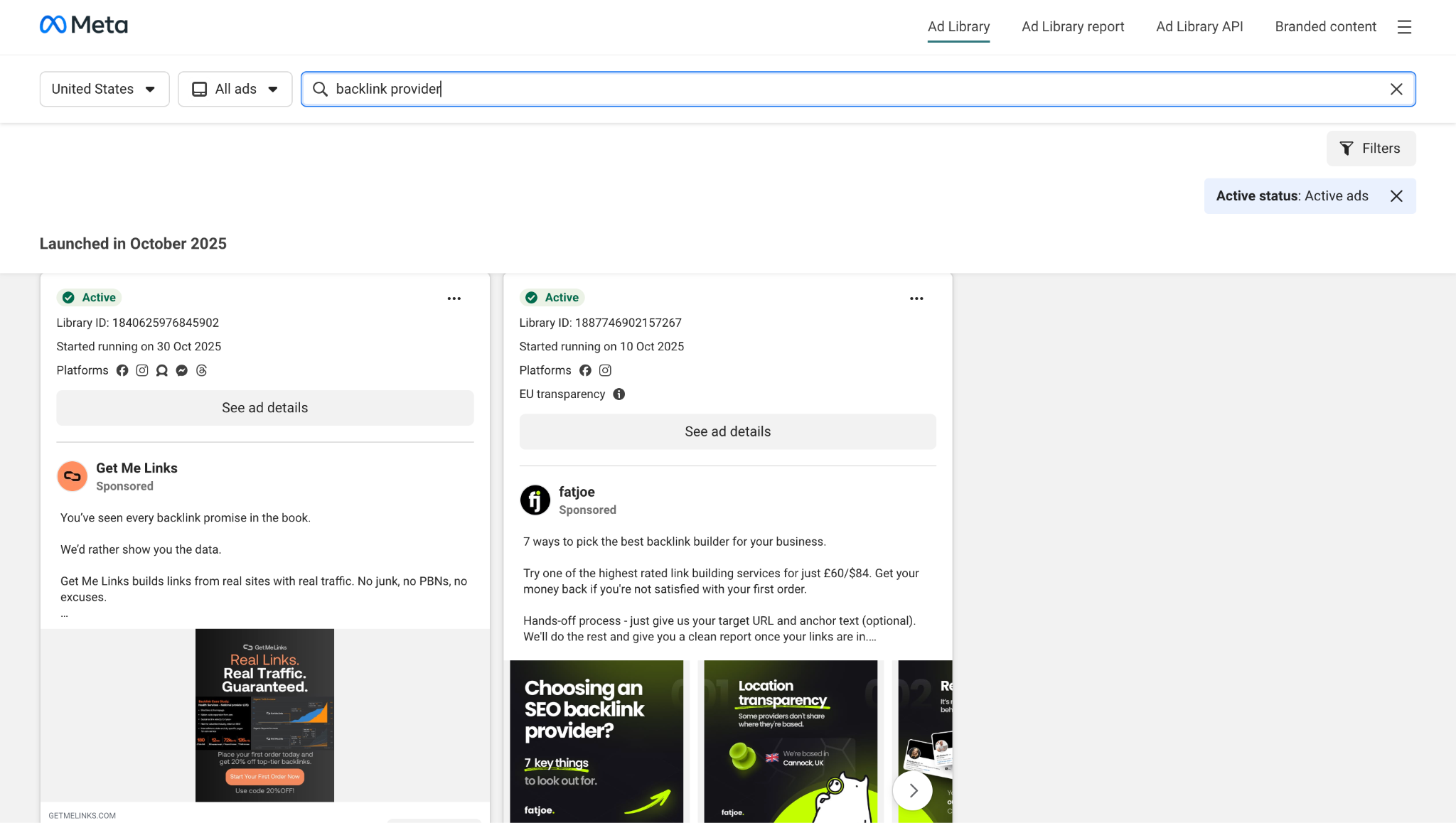The width and height of the screenshot is (1456, 823).
Task: Clear the search field with X icon
Action: (x=1396, y=89)
